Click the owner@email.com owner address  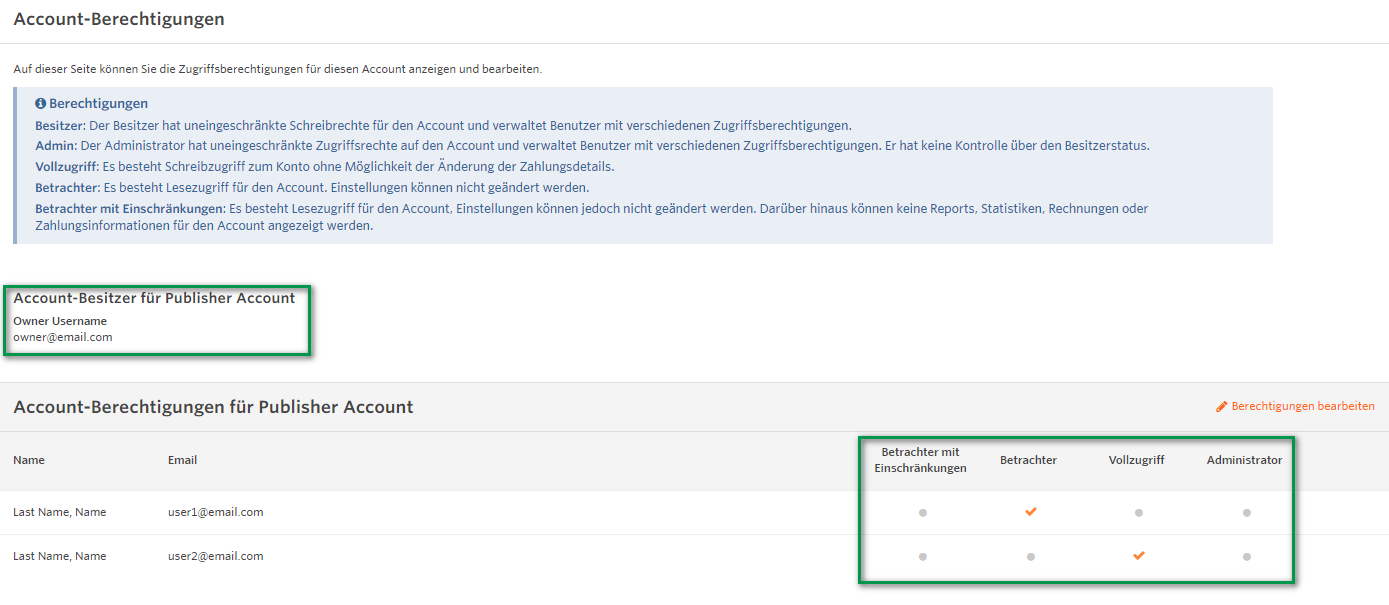pyautogui.click(x=62, y=338)
